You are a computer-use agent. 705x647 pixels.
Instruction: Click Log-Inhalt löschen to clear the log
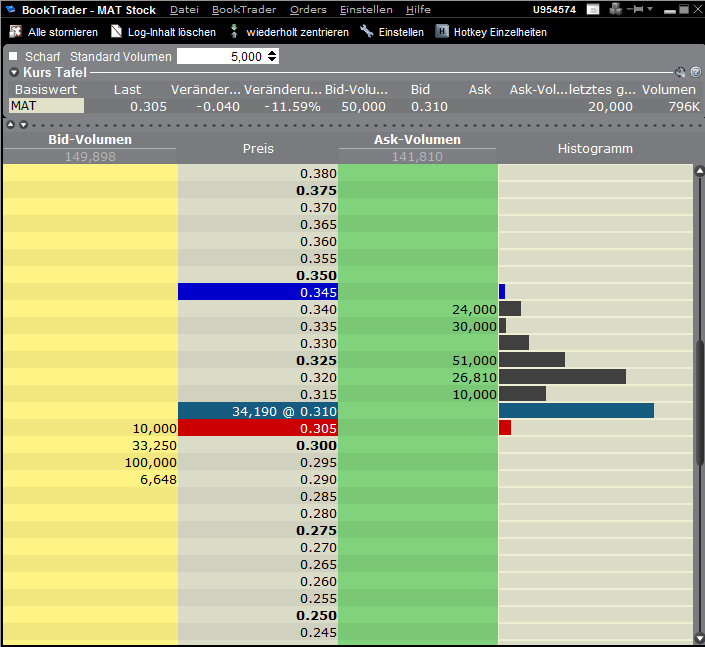(163, 32)
